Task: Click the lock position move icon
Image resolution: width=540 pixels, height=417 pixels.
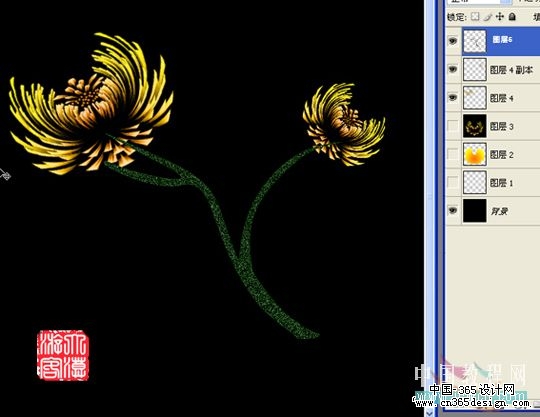Action: (x=500, y=17)
